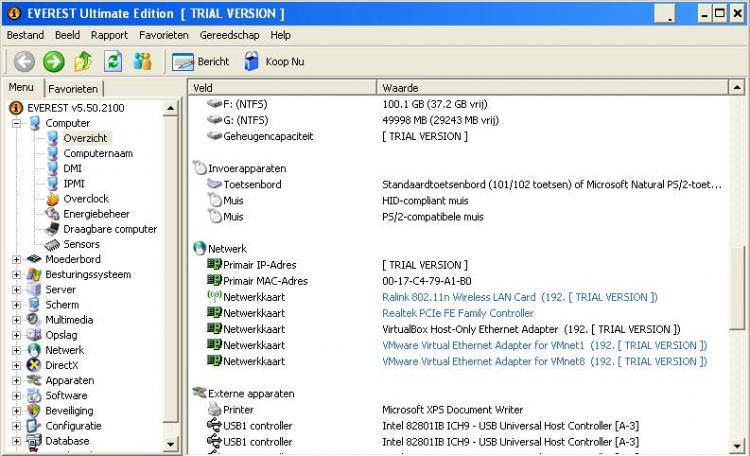Click the Veld column header
The width and height of the screenshot is (750, 456).
282,88
